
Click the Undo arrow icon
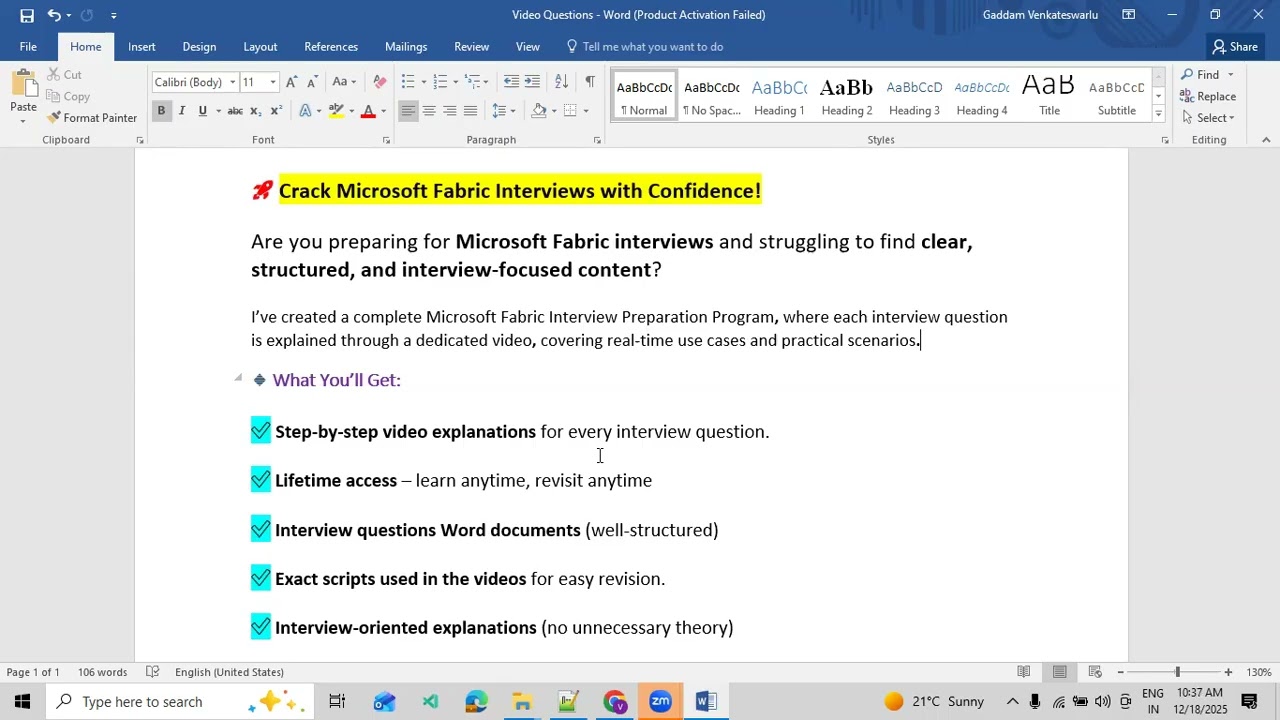coord(53,15)
